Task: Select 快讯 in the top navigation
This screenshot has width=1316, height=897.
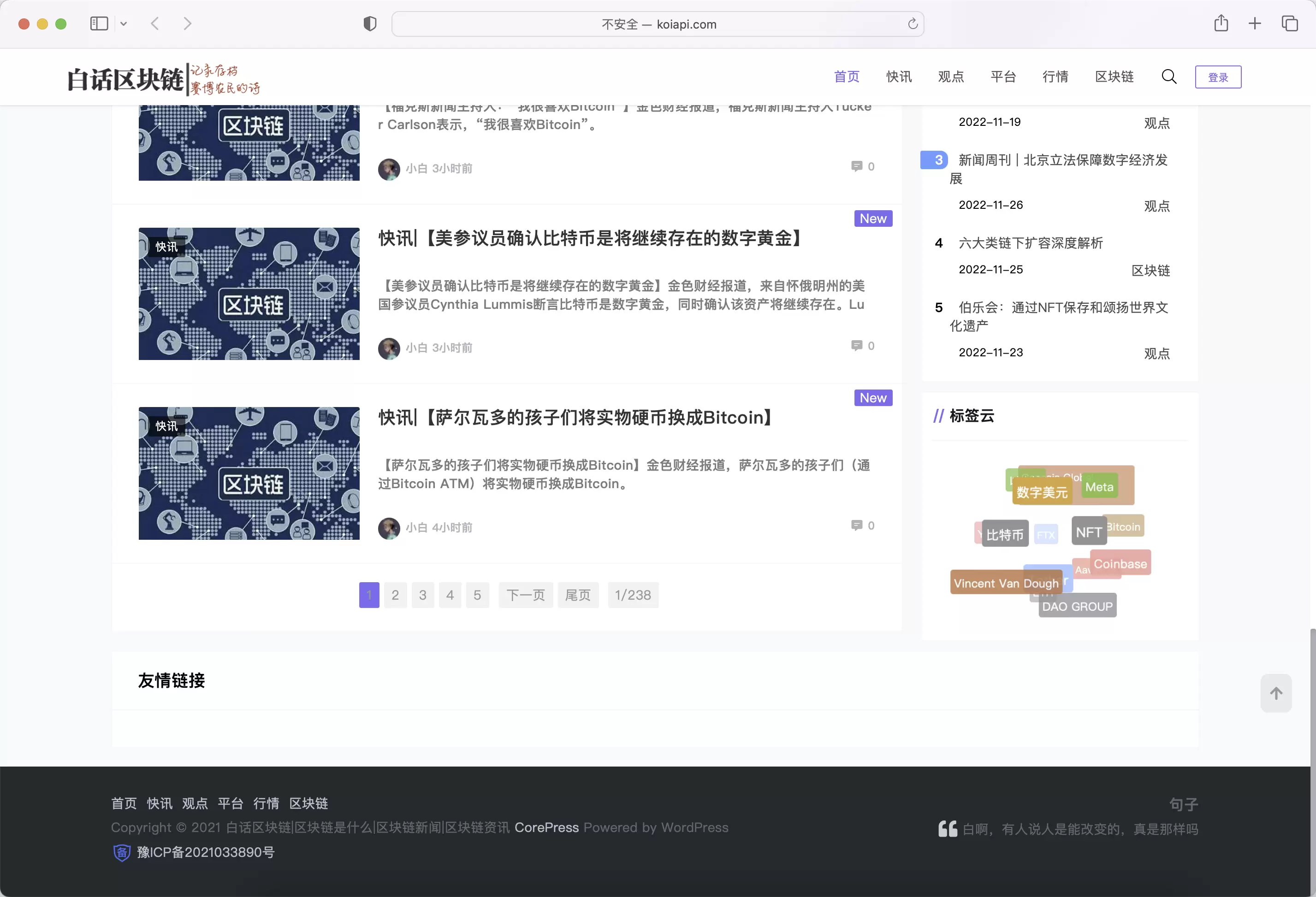Action: [x=899, y=77]
